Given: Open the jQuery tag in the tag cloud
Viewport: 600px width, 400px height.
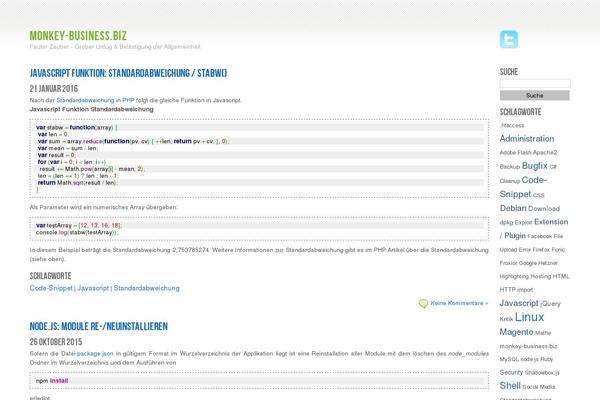Looking at the screenshot, I should tap(550, 304).
